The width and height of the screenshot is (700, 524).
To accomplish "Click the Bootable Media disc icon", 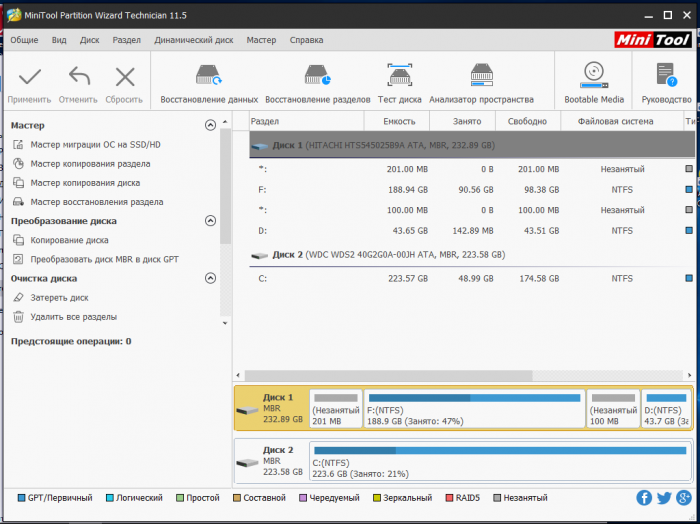I will (594, 76).
